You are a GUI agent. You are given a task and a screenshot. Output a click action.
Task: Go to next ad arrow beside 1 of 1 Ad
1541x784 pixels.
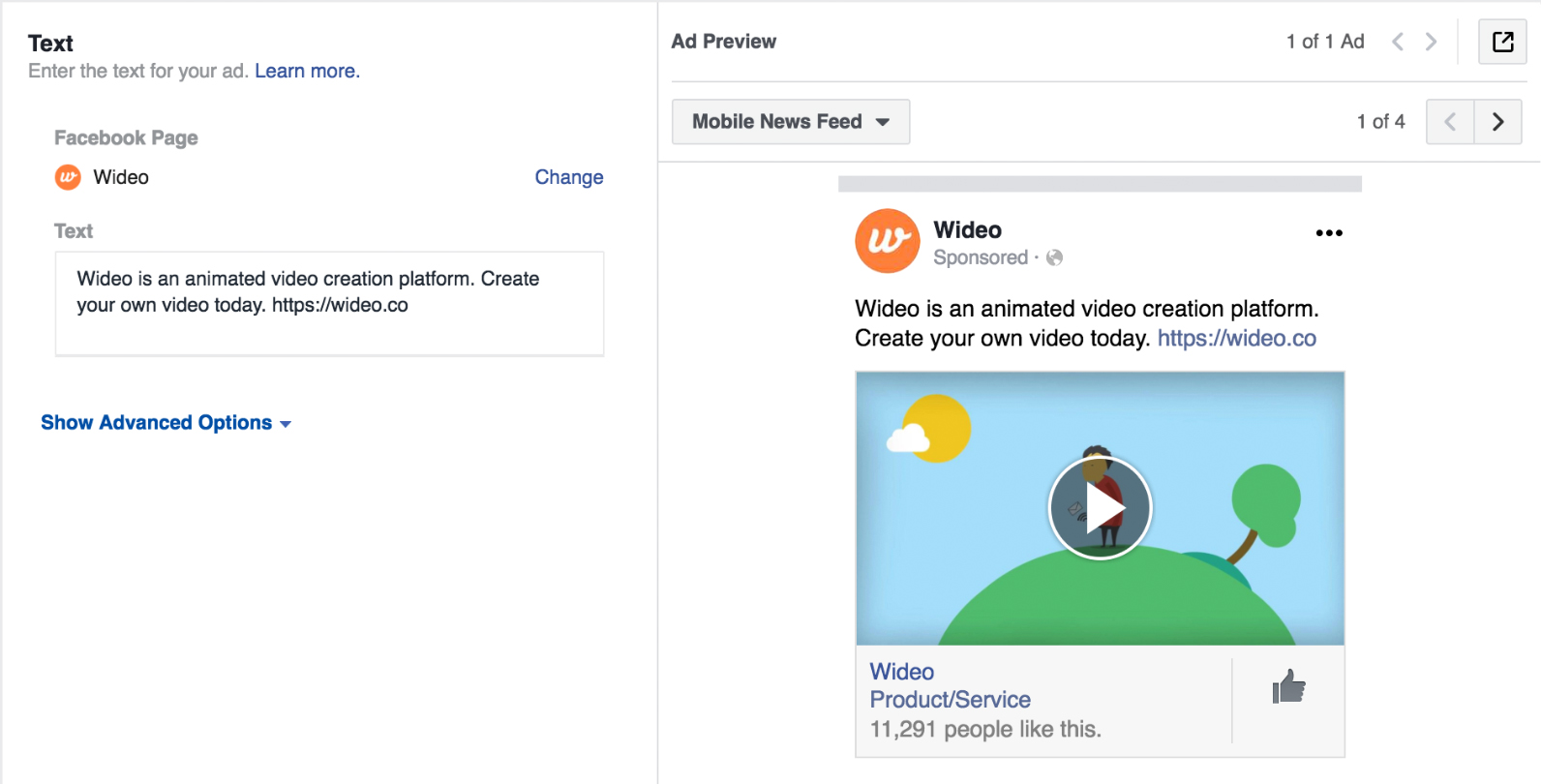click(x=1431, y=42)
